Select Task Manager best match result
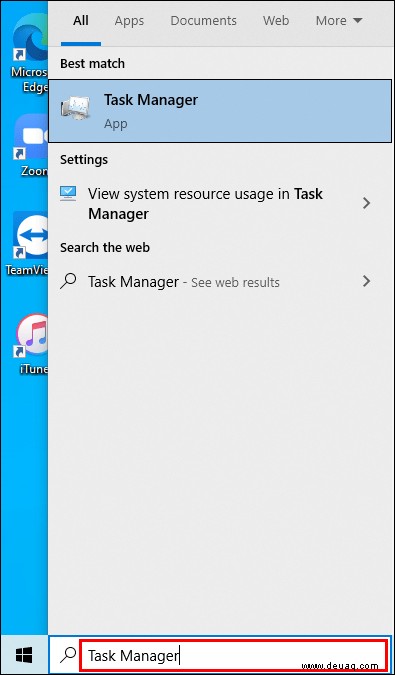This screenshot has height=675, width=395. 220,111
